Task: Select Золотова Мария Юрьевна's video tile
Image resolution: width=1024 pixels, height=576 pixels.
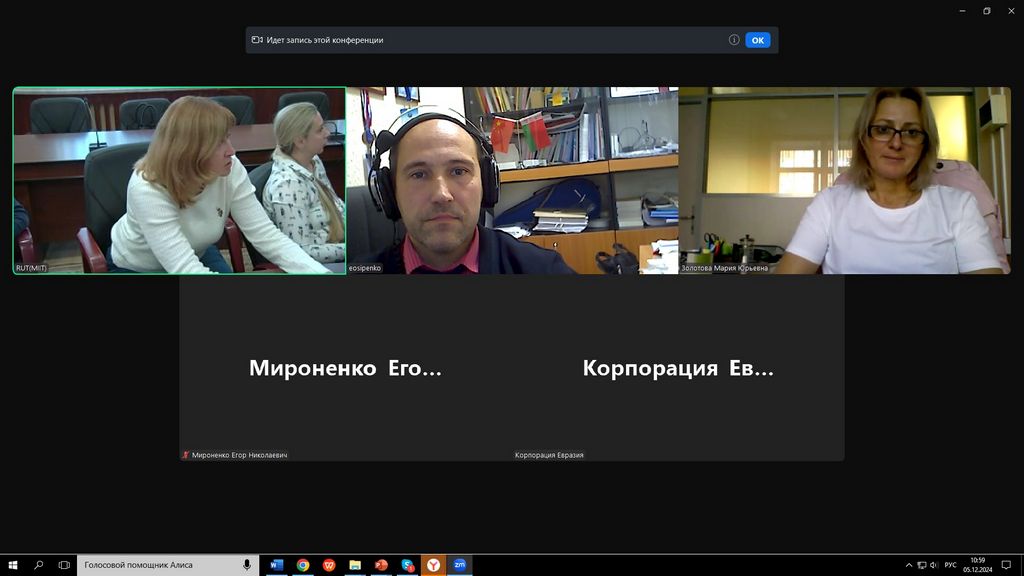Action: [x=844, y=180]
